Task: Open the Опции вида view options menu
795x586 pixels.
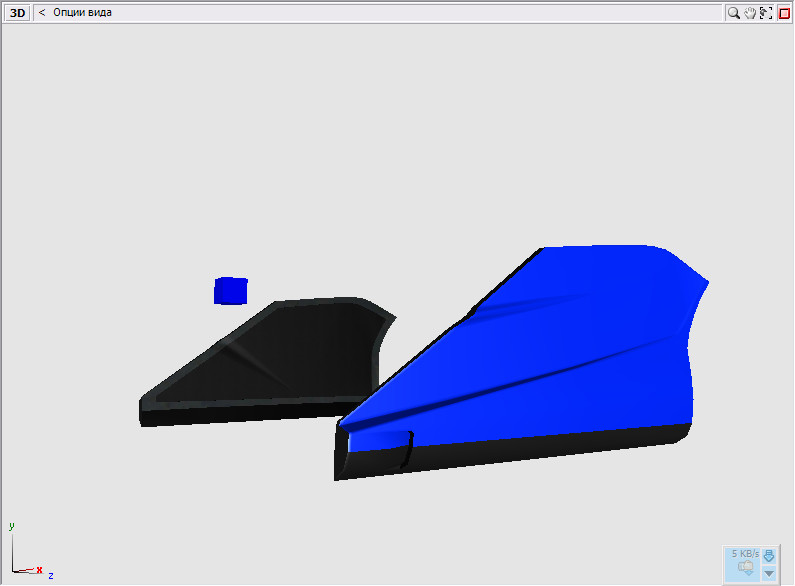Action: tap(82, 13)
